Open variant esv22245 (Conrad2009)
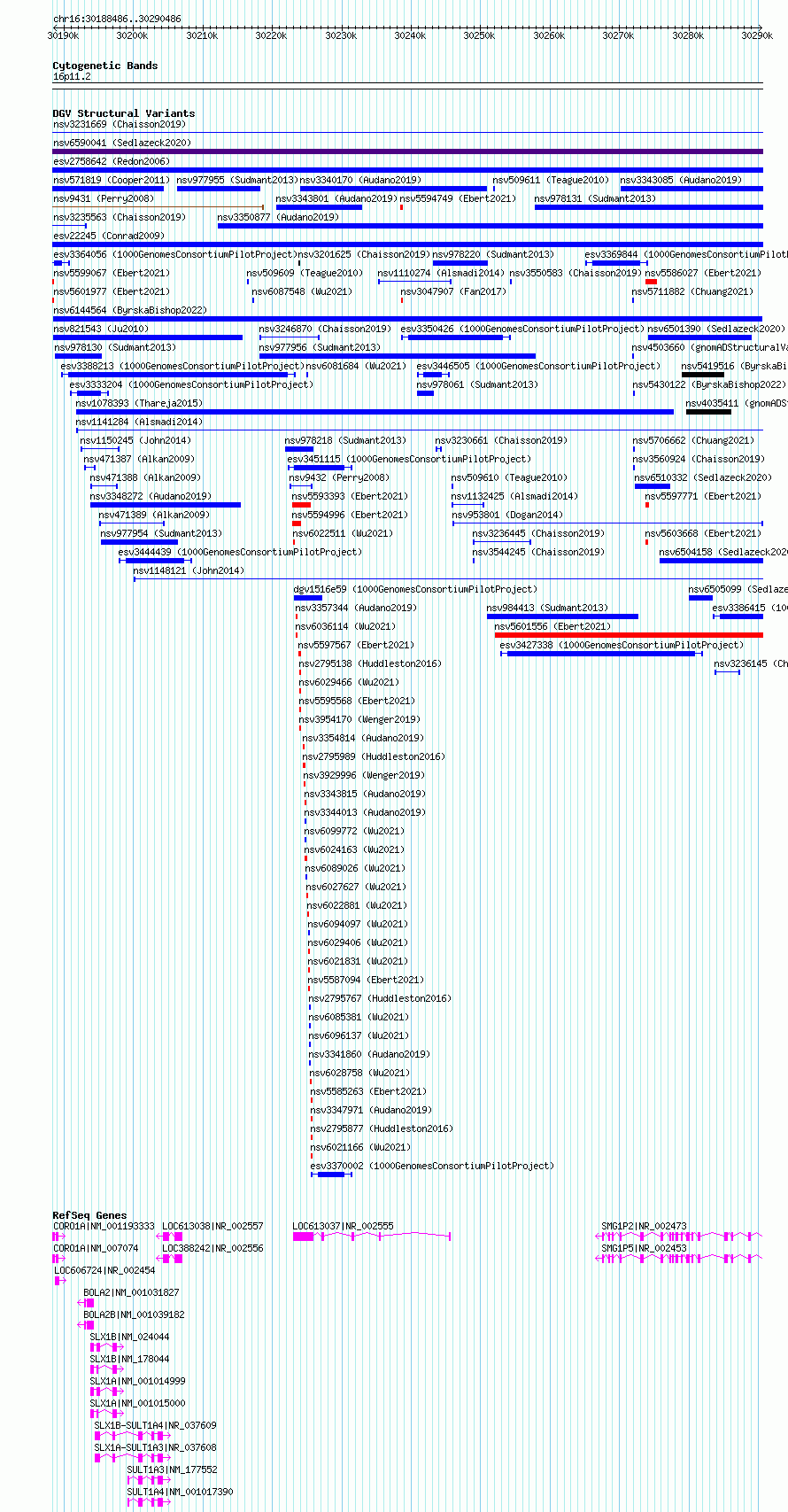This screenshot has height=1512, width=788. (109, 236)
